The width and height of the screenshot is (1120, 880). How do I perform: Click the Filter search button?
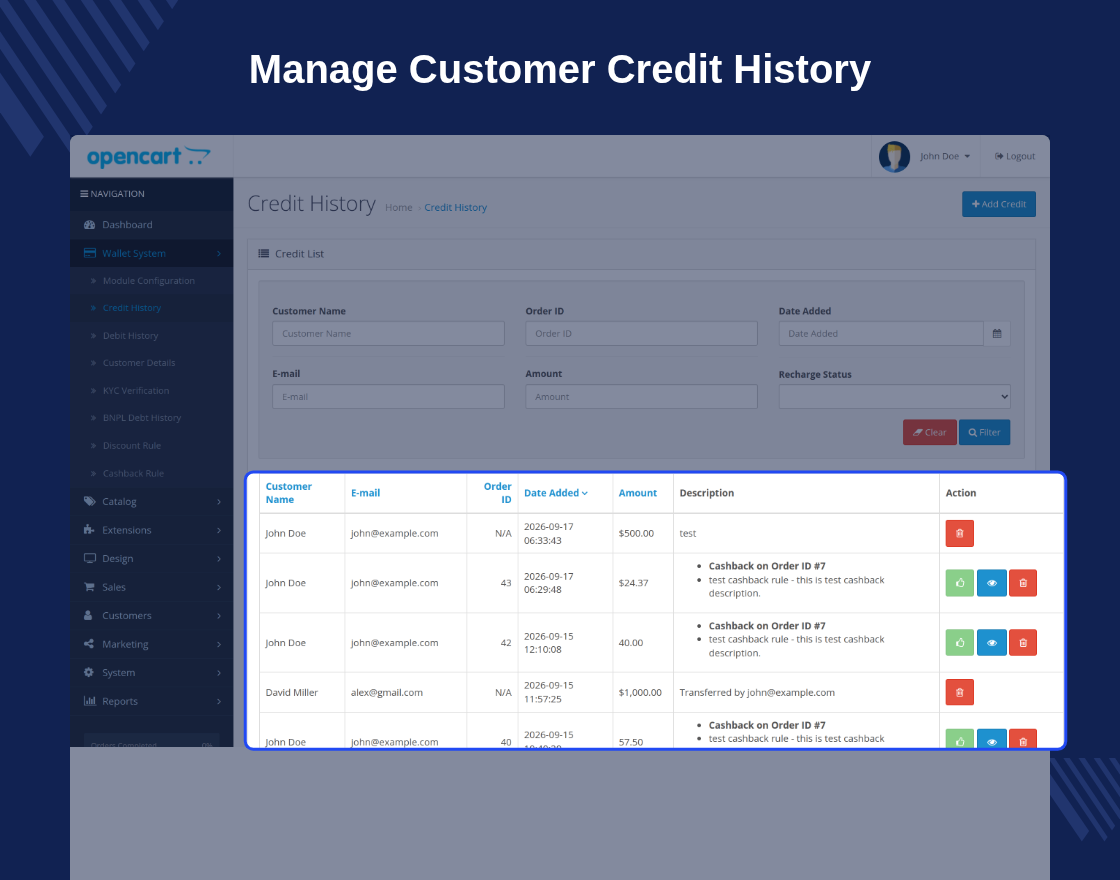(x=984, y=432)
